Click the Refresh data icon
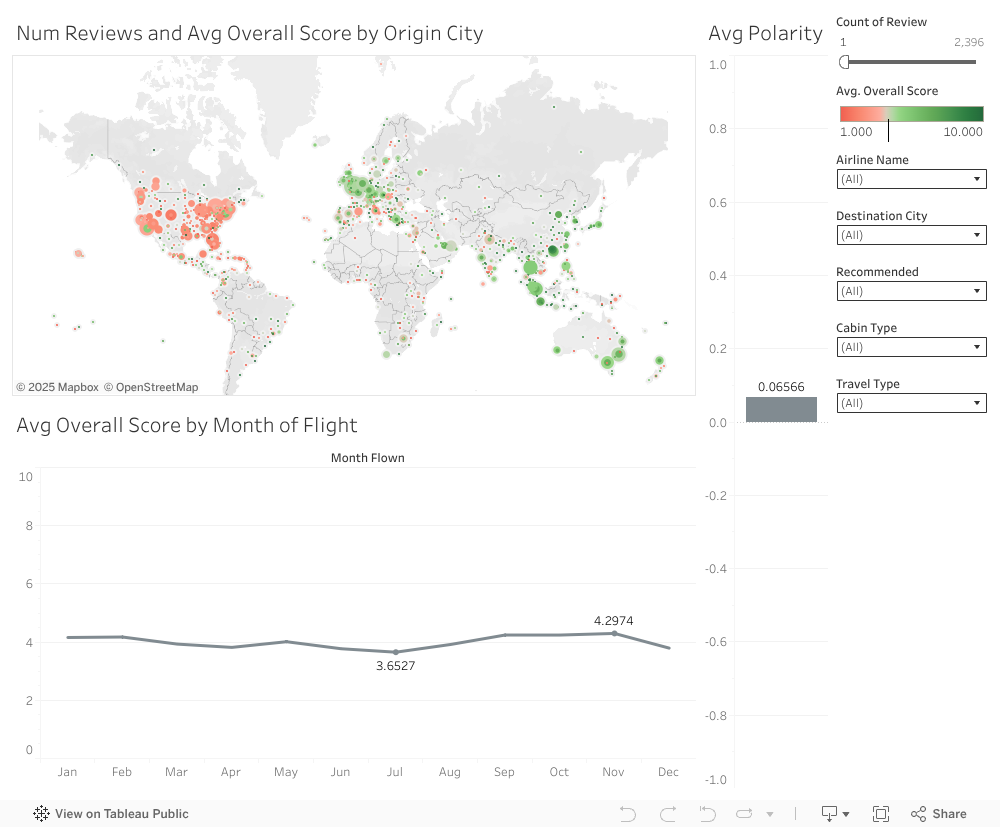Screen dimensions: 1000x827 [x=745, y=814]
